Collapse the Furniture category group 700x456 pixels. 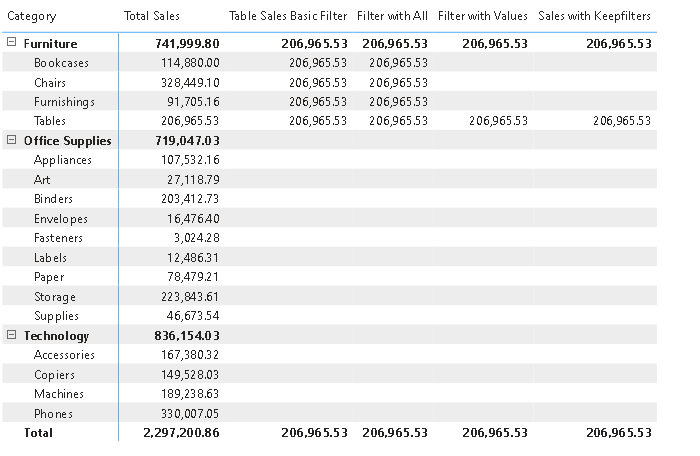pos(11,43)
